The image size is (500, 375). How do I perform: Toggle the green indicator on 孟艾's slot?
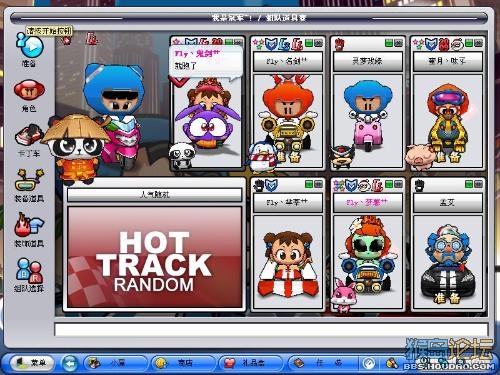pos(469,184)
